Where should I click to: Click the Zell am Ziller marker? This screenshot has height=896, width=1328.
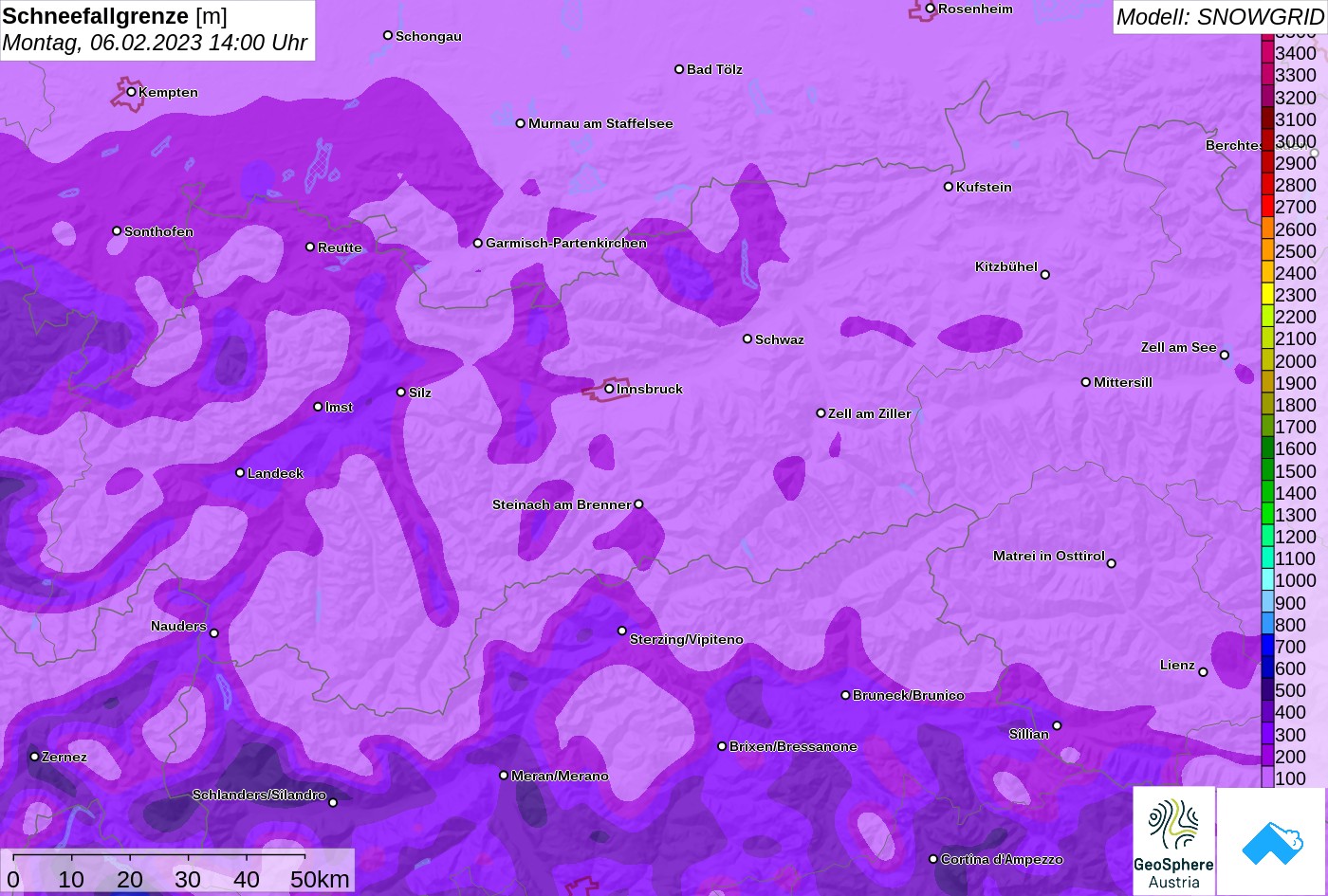821,413
